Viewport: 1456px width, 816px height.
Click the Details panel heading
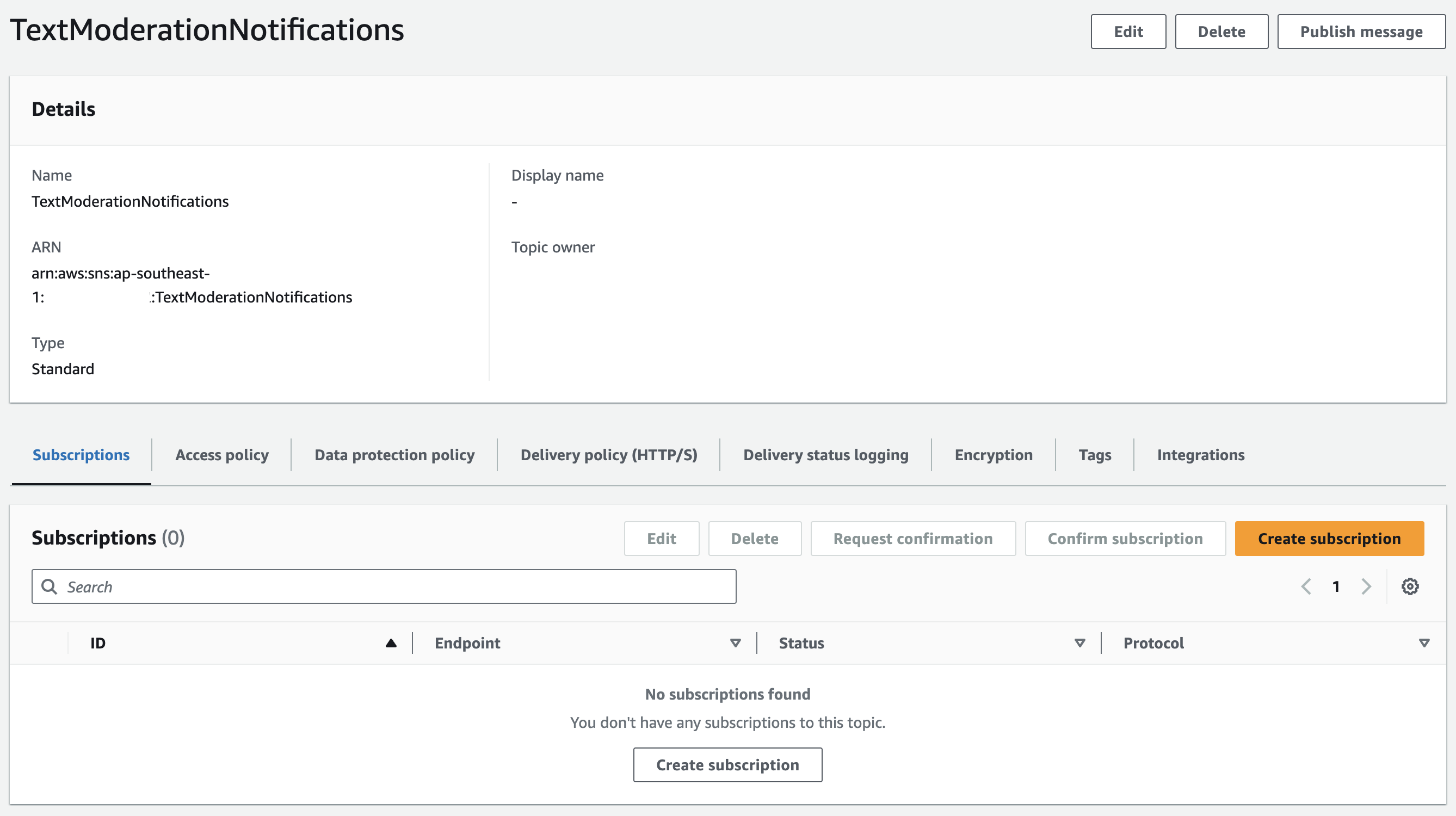click(x=63, y=109)
